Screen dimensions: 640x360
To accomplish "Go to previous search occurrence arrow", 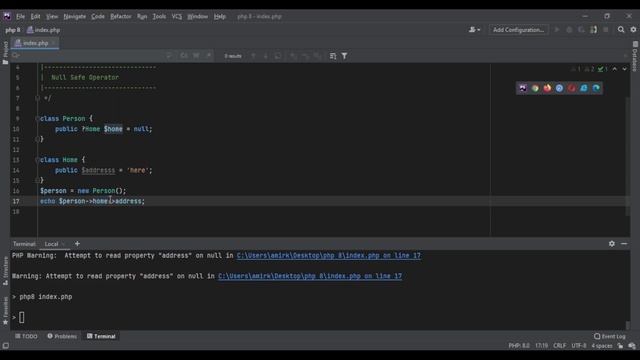I will (253, 56).
